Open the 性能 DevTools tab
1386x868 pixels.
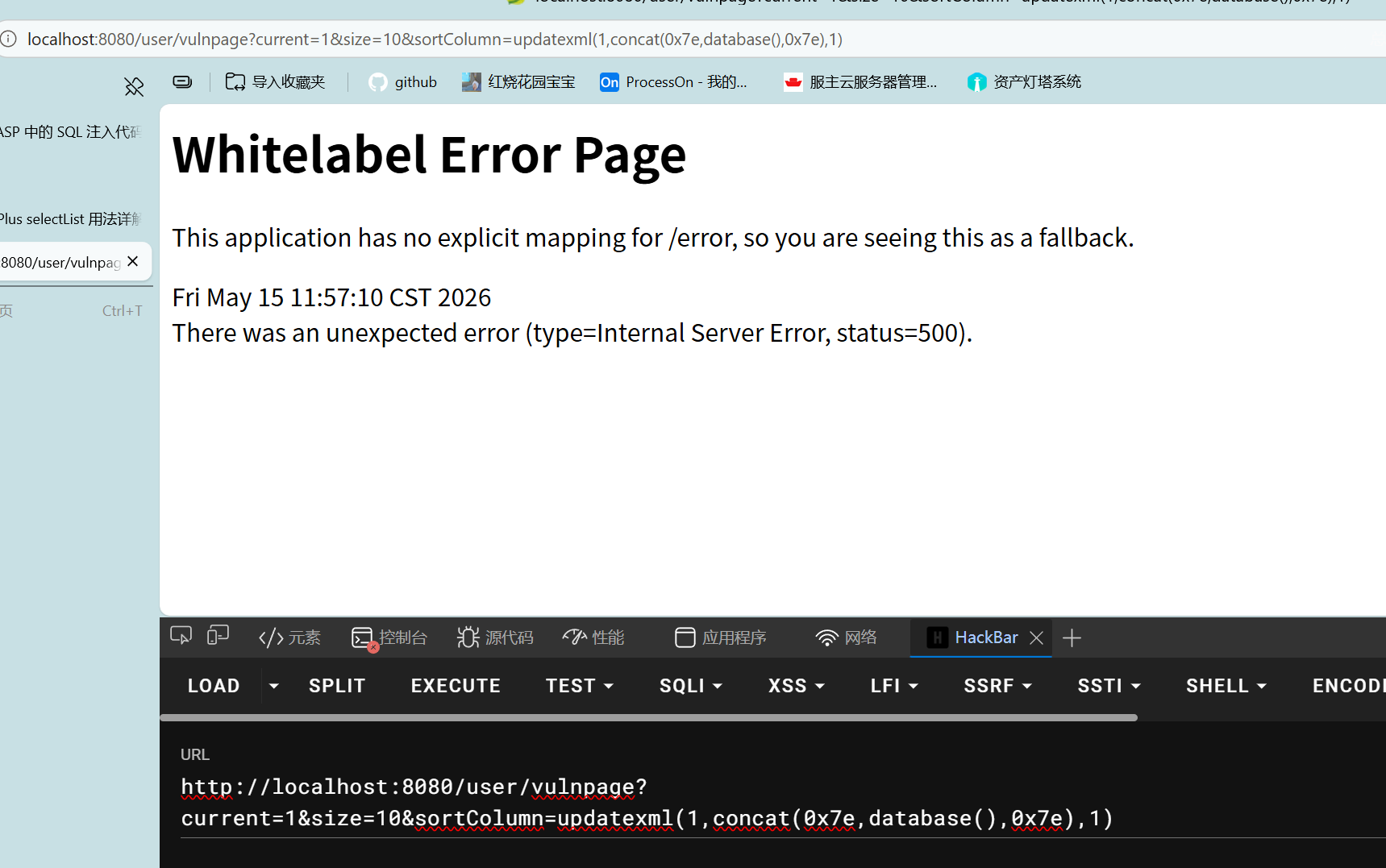pyautogui.click(x=593, y=638)
